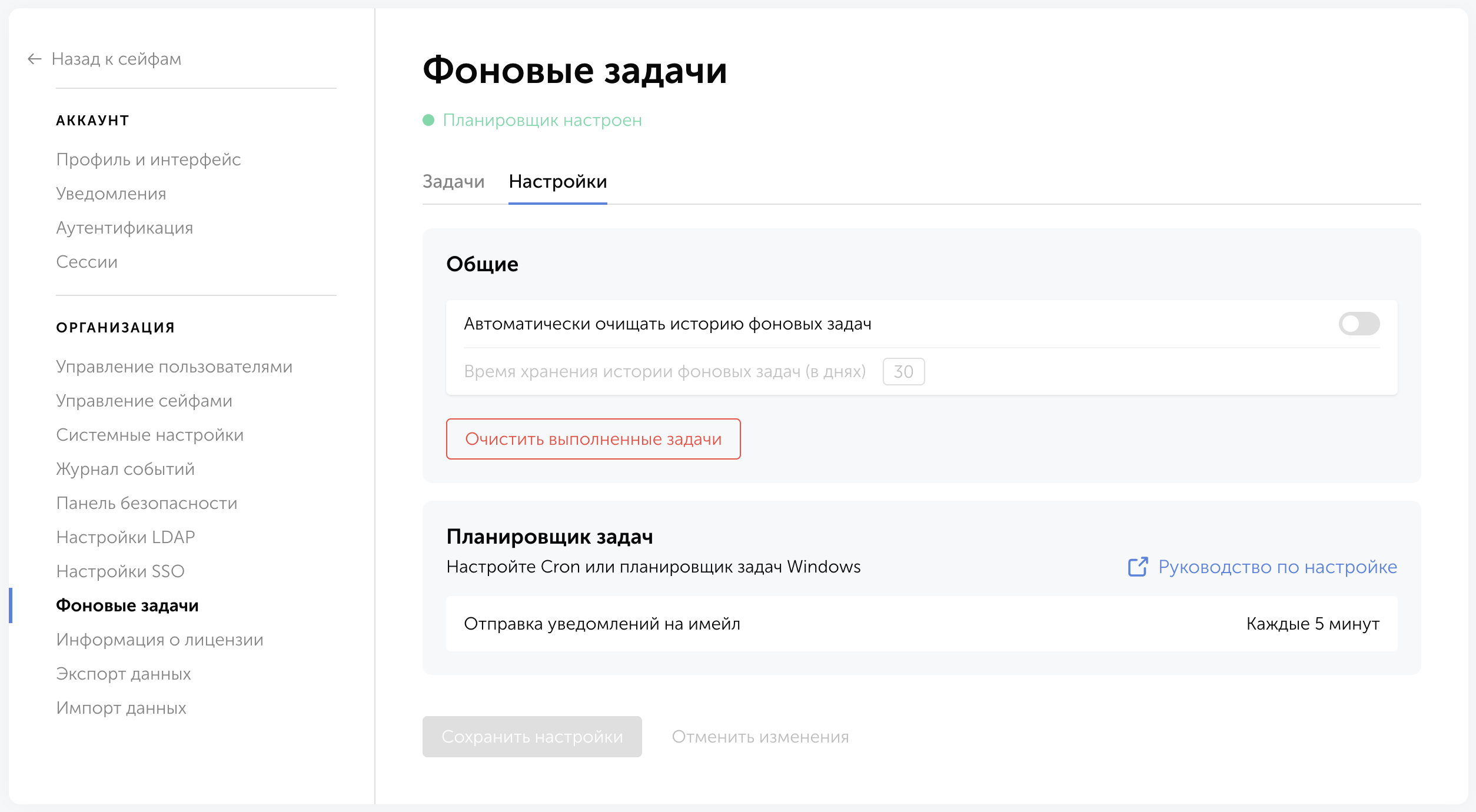1476x812 pixels.
Task: Switch to the Задачи tab
Action: coord(454,181)
